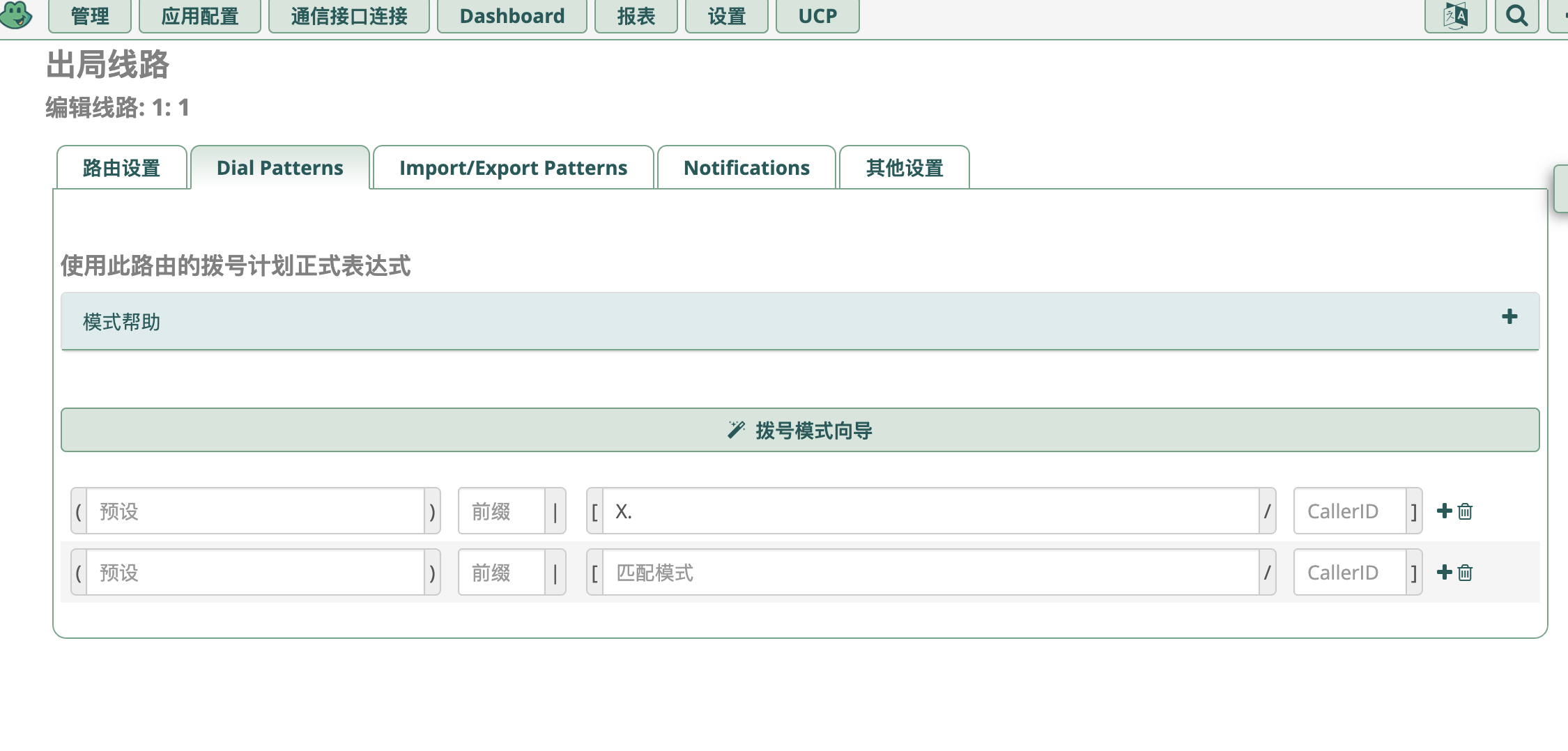This screenshot has width=1568, height=751.
Task: Click the FreePBX frog logo icon
Action: click(x=16, y=14)
